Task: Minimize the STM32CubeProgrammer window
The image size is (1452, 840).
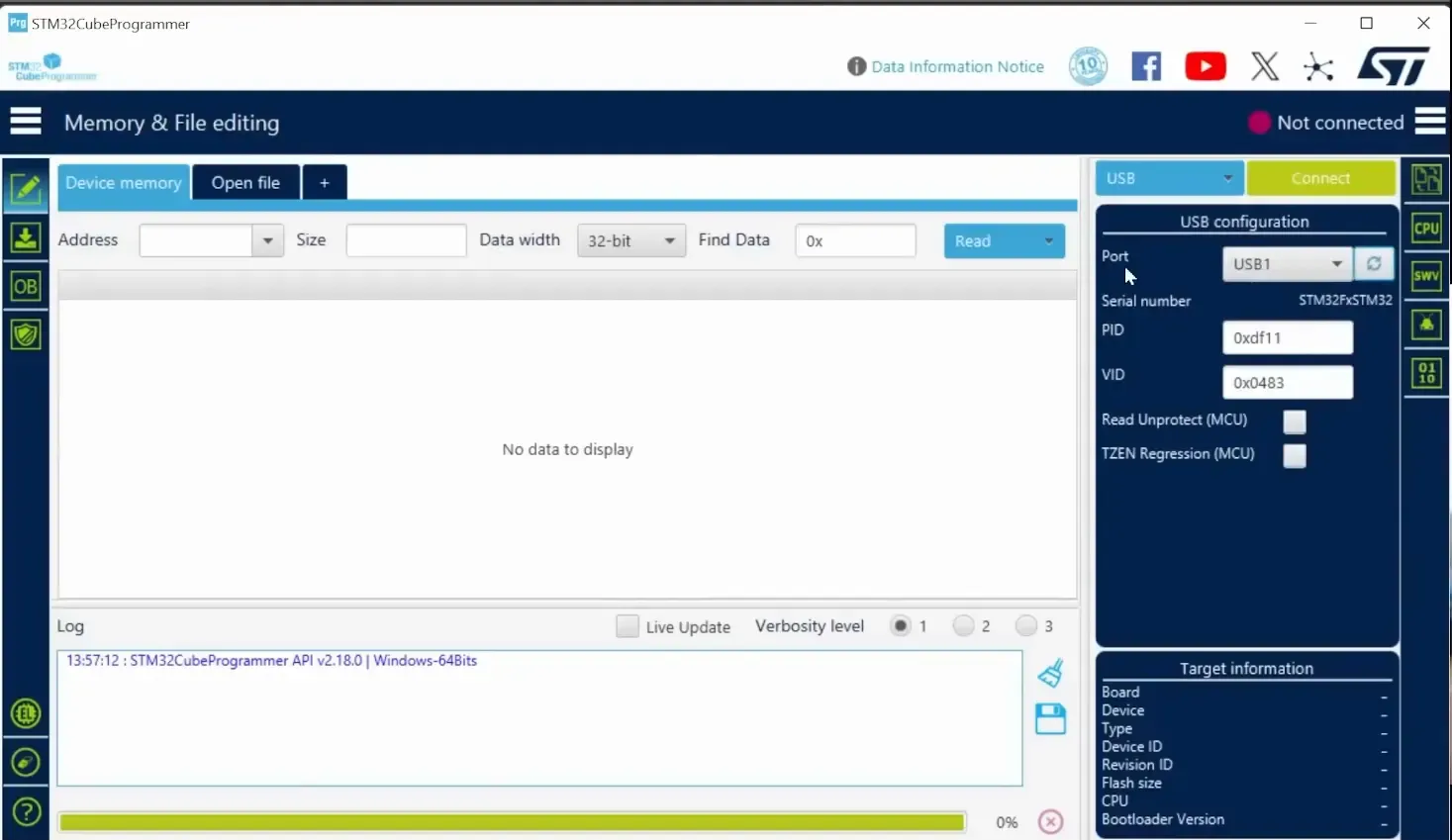Action: point(1310,23)
